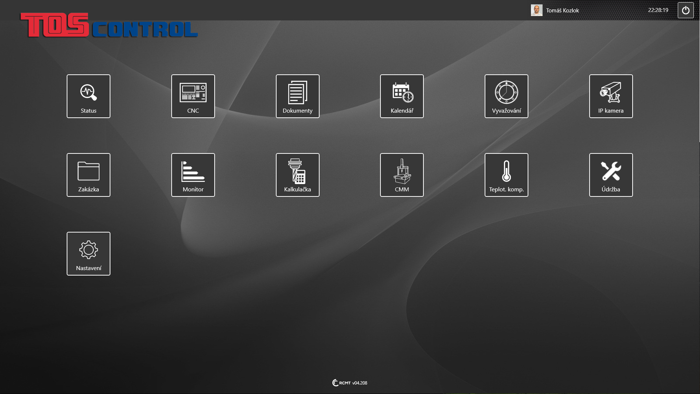Click the vertical scrollbar on right edge
The height and width of the screenshot is (394, 700).
click(x=698, y=71)
